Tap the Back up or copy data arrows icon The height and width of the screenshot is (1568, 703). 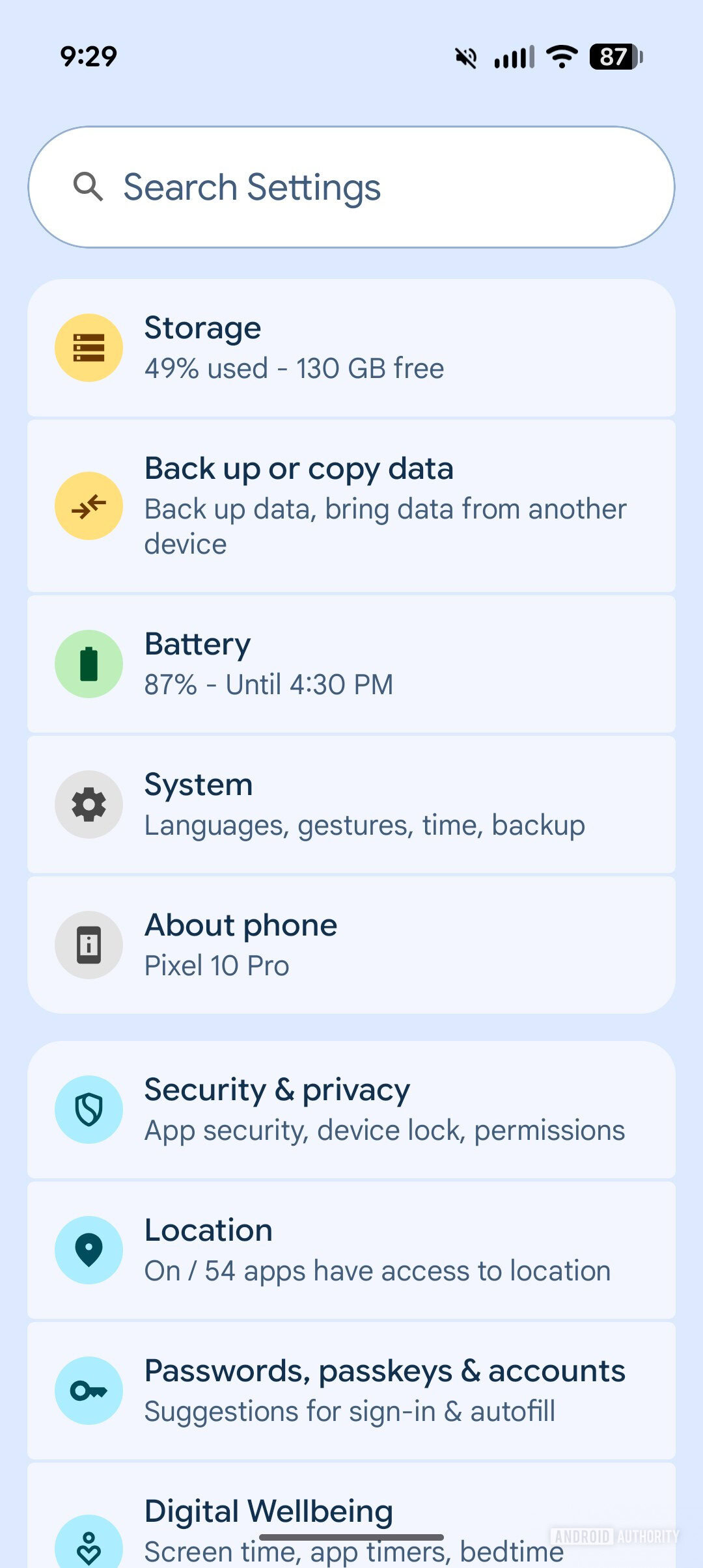(x=89, y=506)
